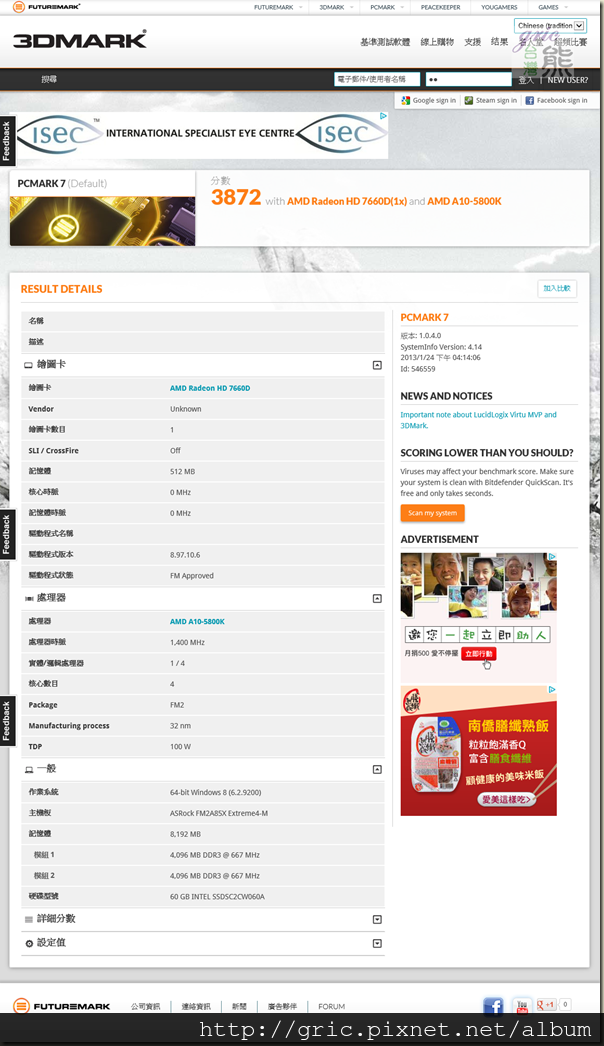
Task: Collapse the 繪圖卡 section
Action: (377, 365)
